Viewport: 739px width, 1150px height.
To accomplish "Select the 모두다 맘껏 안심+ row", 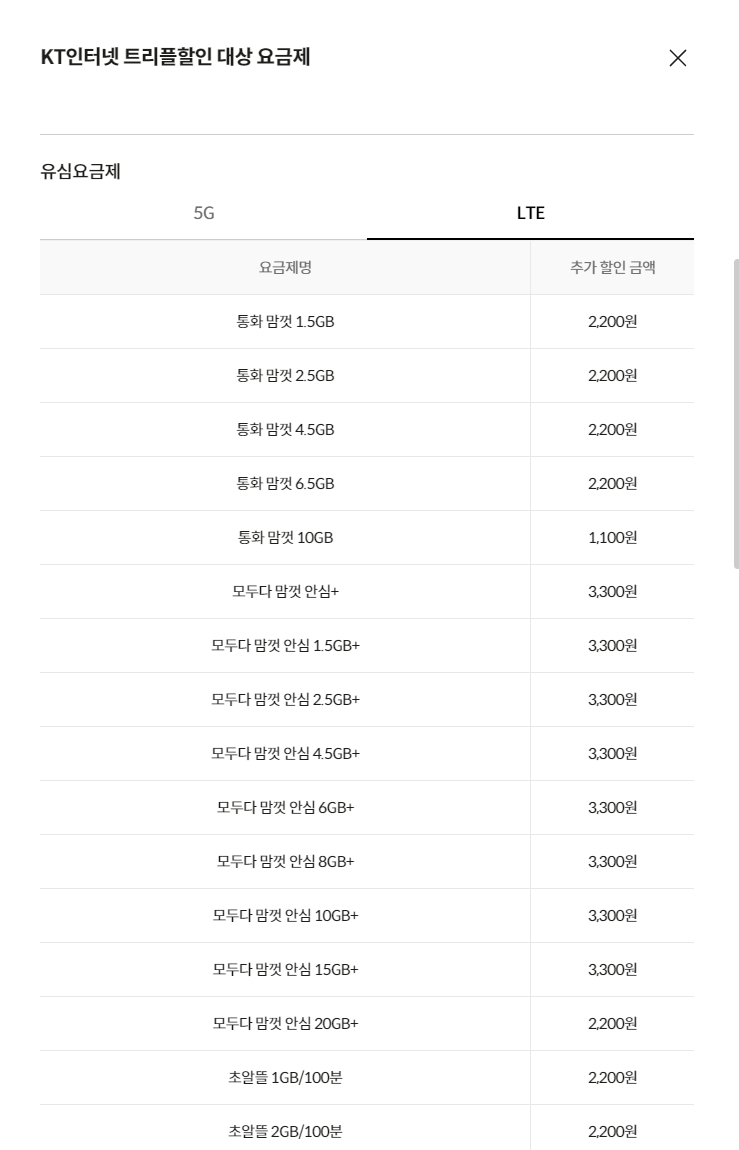I will point(367,592).
